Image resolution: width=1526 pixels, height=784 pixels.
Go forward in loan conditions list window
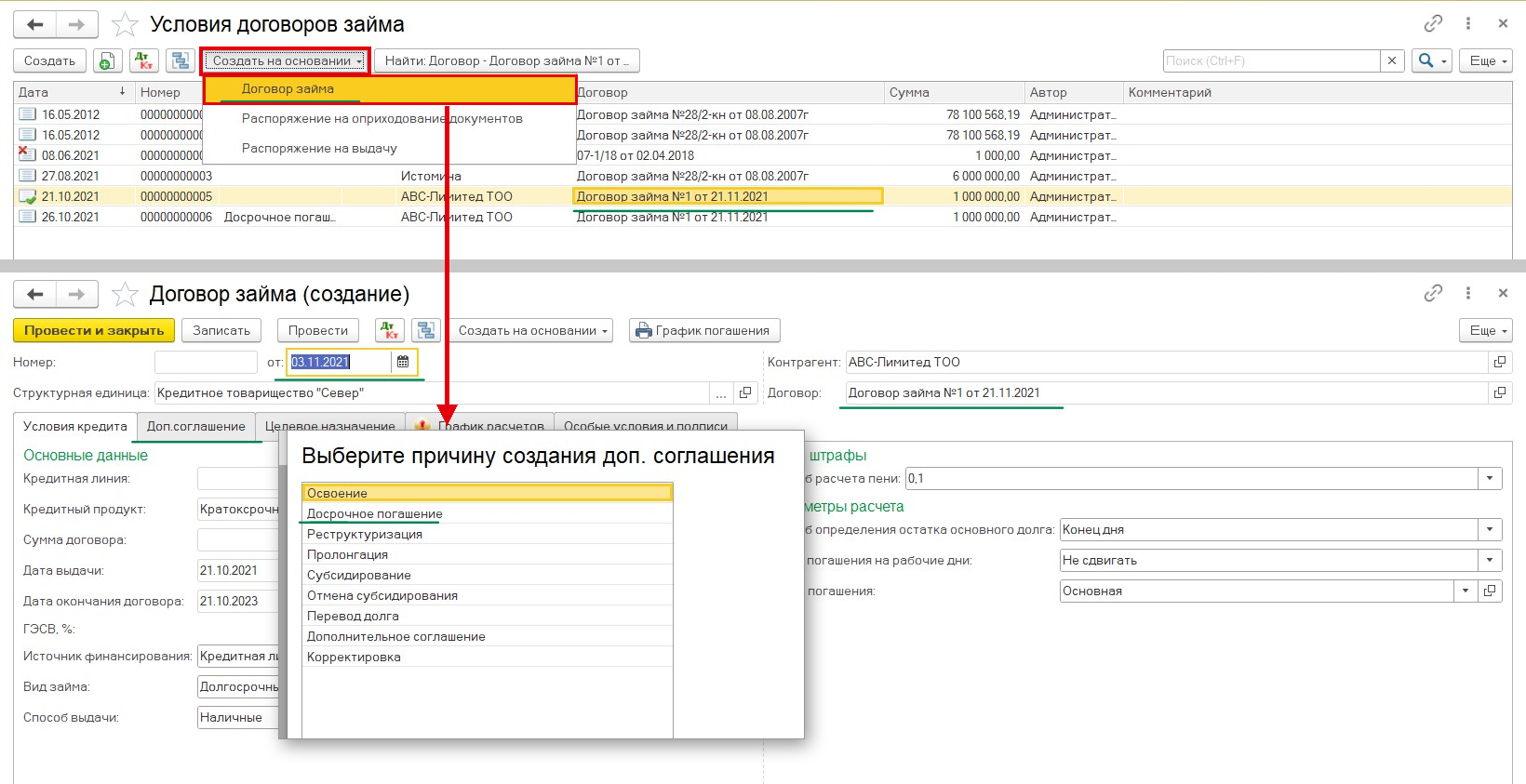(77, 25)
